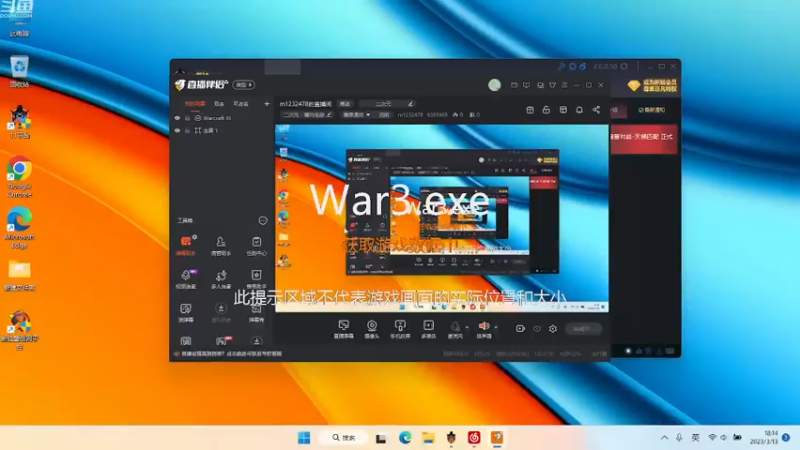Open File Explorer from taskbar
Screen dimensions: 800x450
point(428,438)
